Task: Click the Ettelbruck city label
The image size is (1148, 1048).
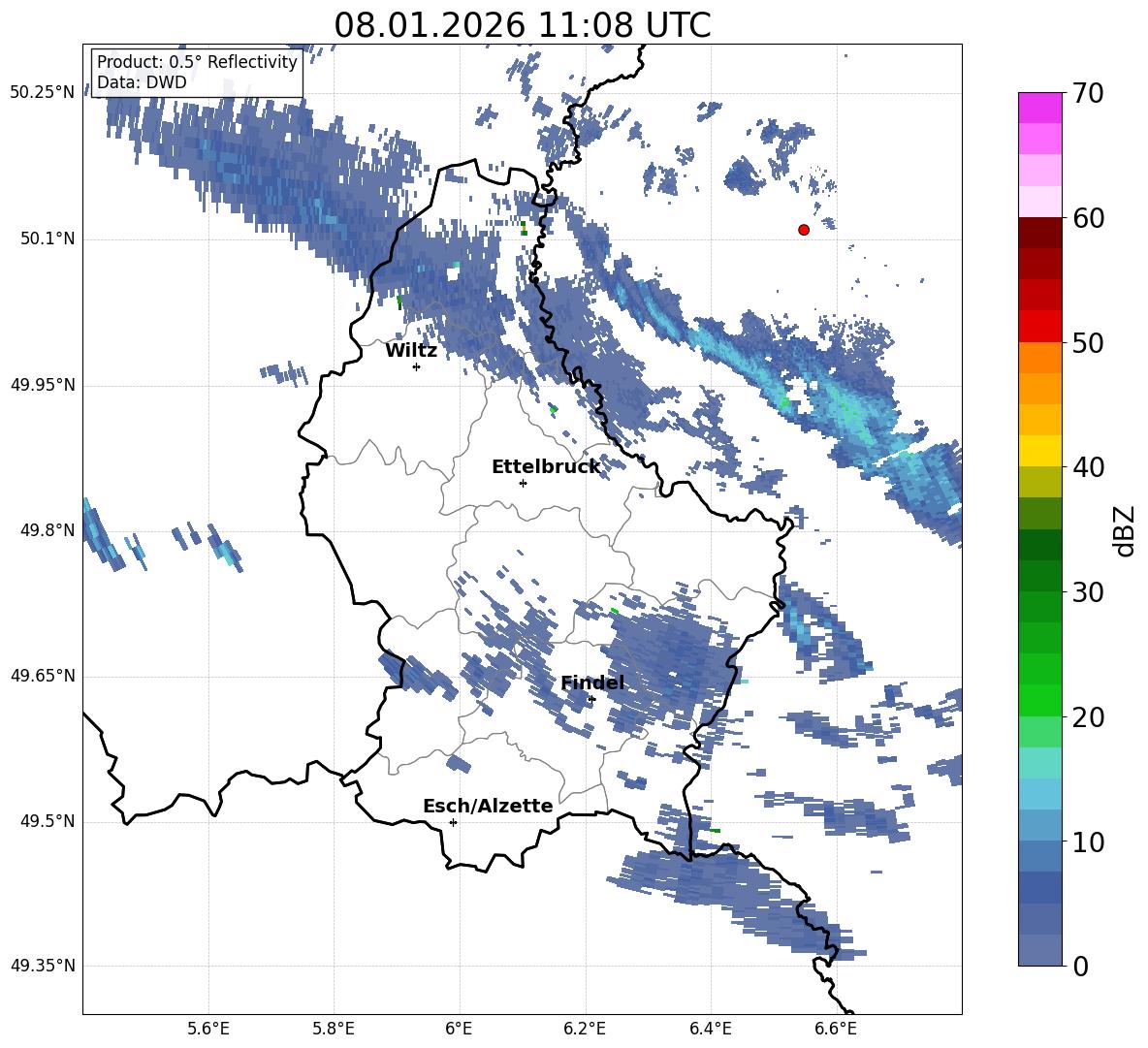Action: tap(546, 466)
